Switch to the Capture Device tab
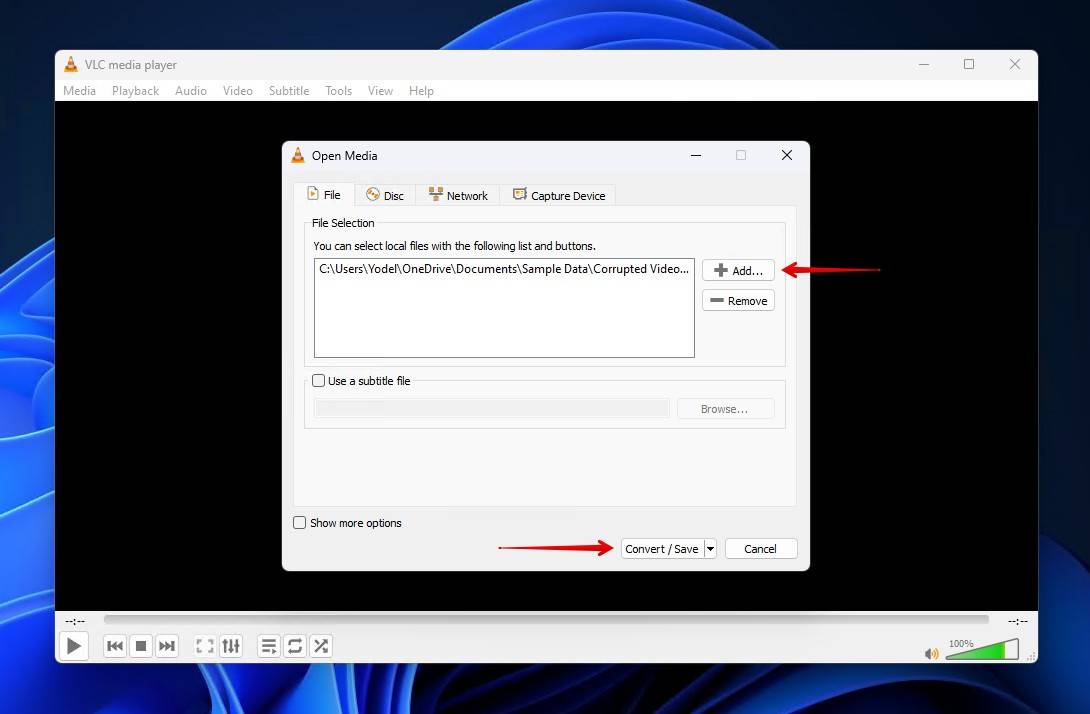The image size is (1090, 714). [x=559, y=195]
